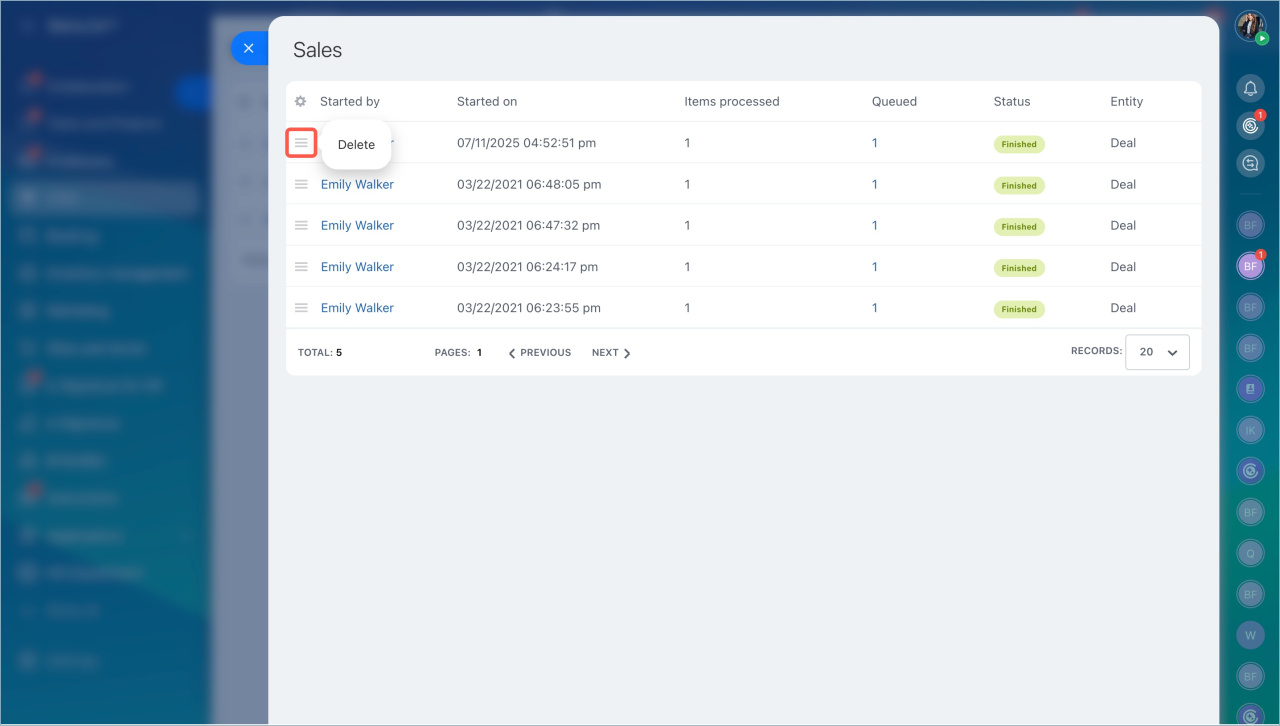Choose Delete from the context menu
The image size is (1280, 726).
356,145
